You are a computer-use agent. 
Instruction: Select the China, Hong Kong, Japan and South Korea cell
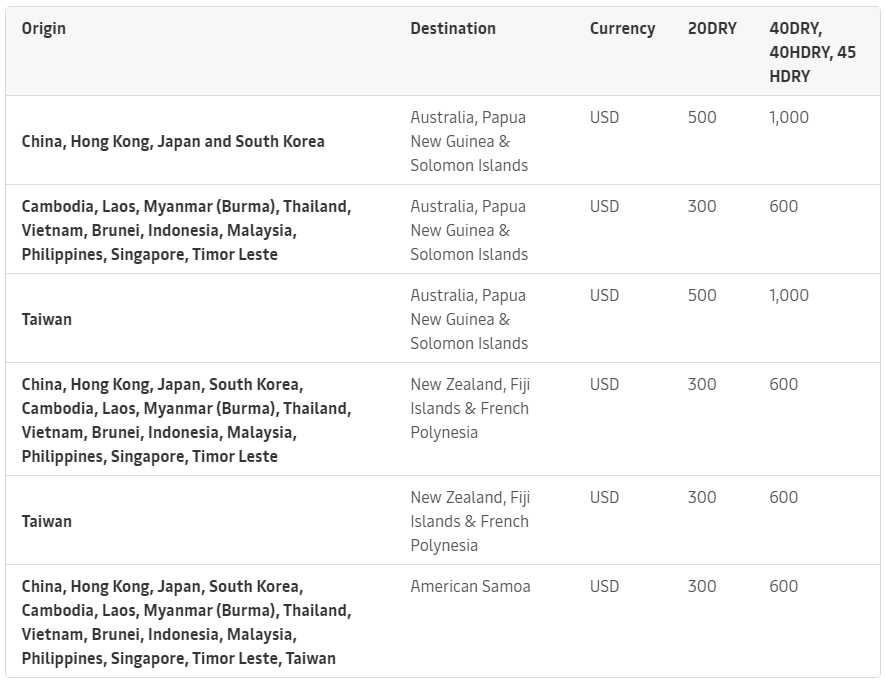point(173,141)
